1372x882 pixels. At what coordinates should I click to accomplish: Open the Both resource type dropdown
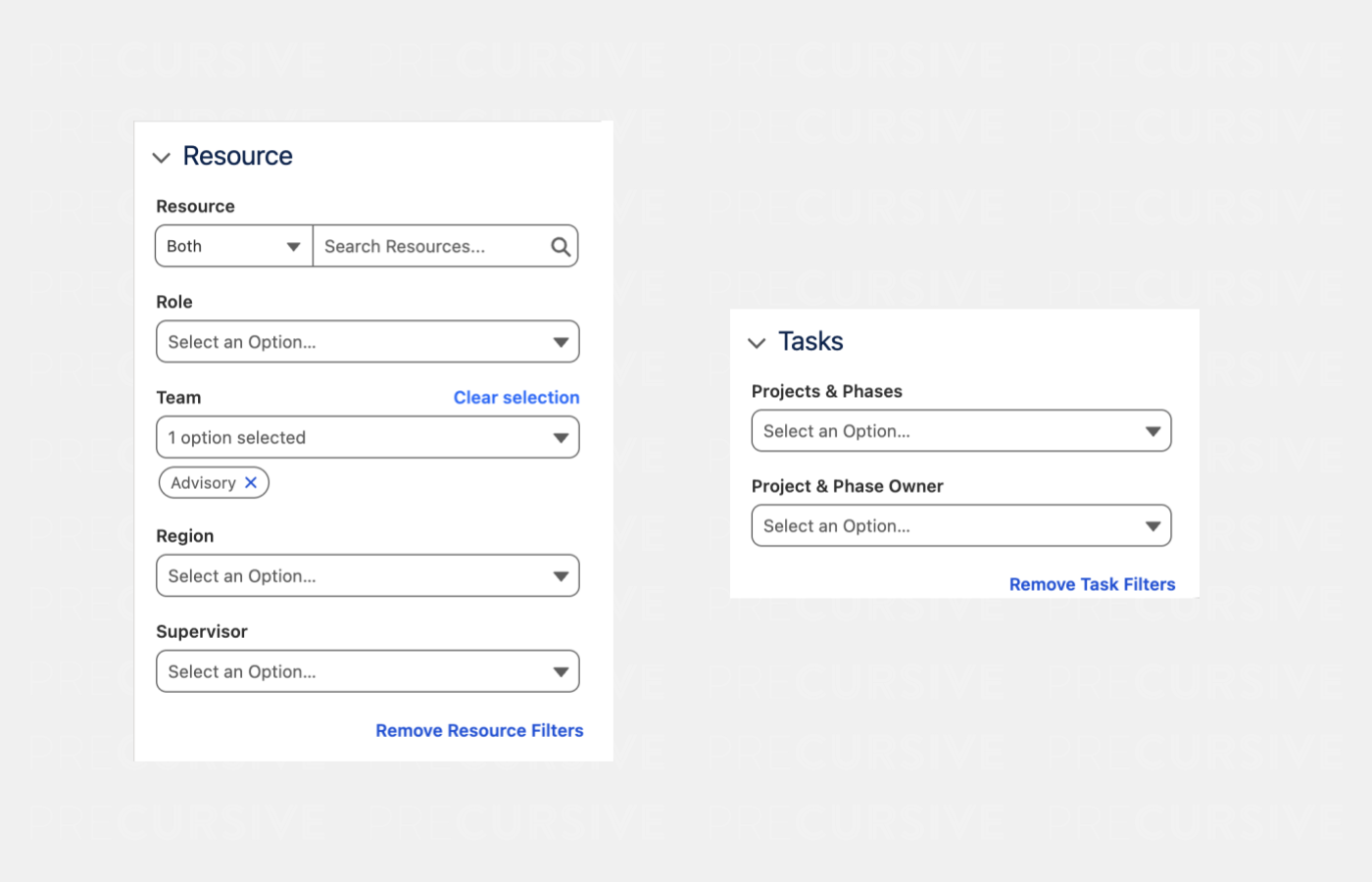[234, 246]
